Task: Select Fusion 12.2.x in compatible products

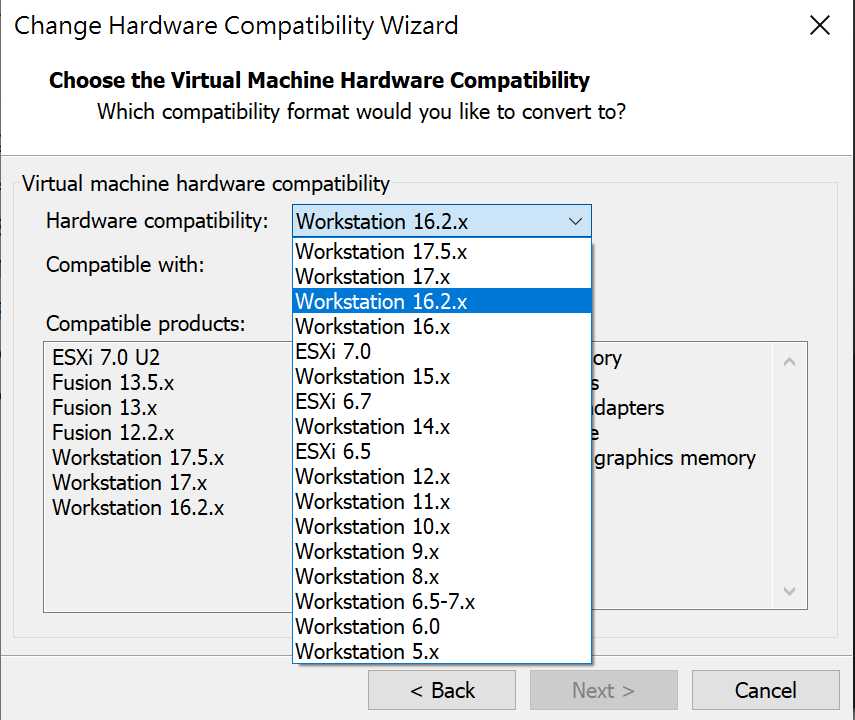Action: (x=113, y=433)
